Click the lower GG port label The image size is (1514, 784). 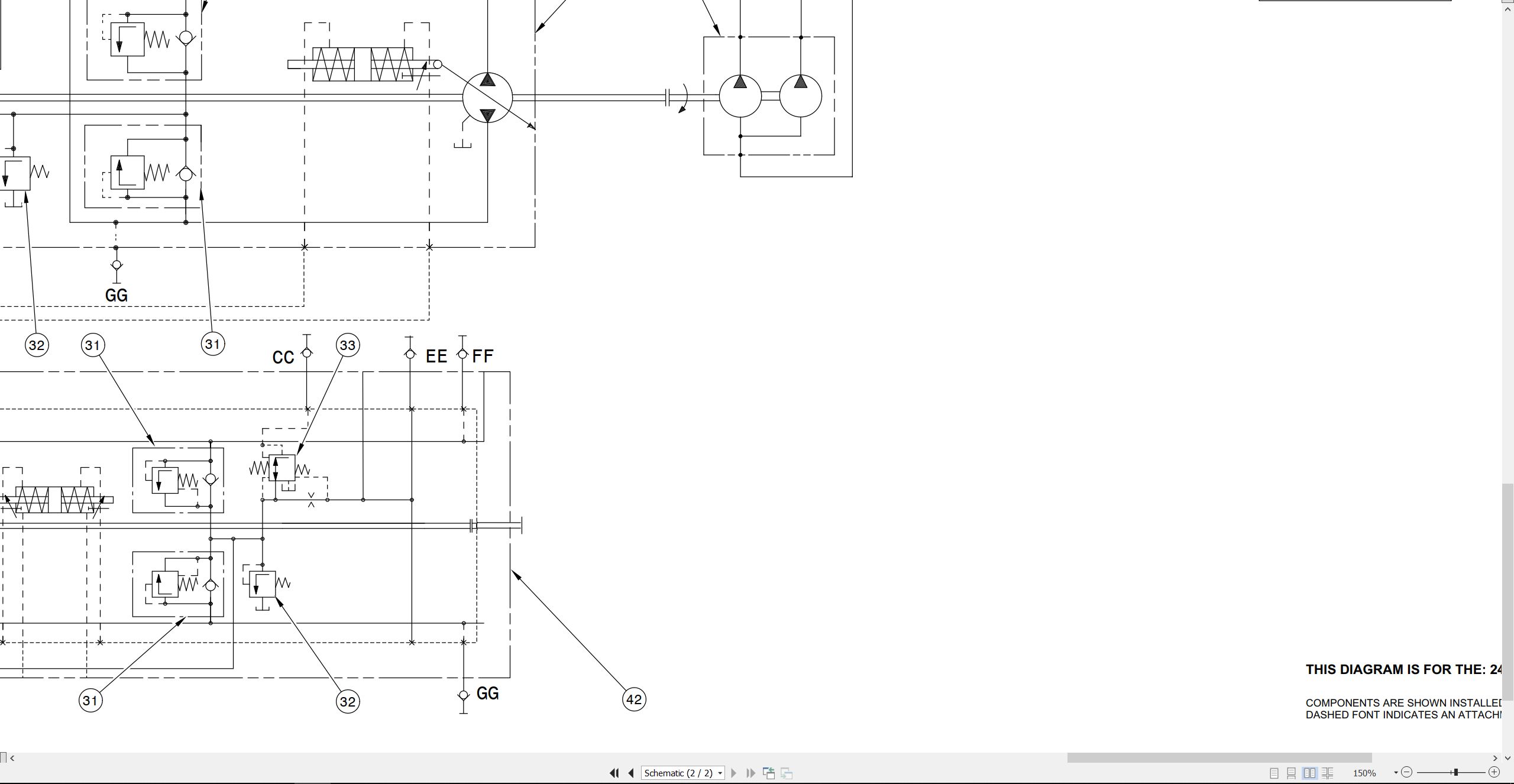point(488,693)
